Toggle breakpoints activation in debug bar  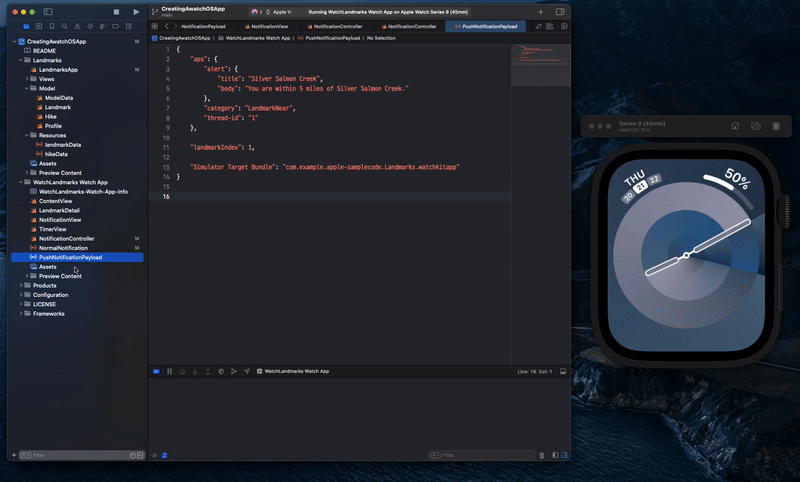[x=156, y=371]
